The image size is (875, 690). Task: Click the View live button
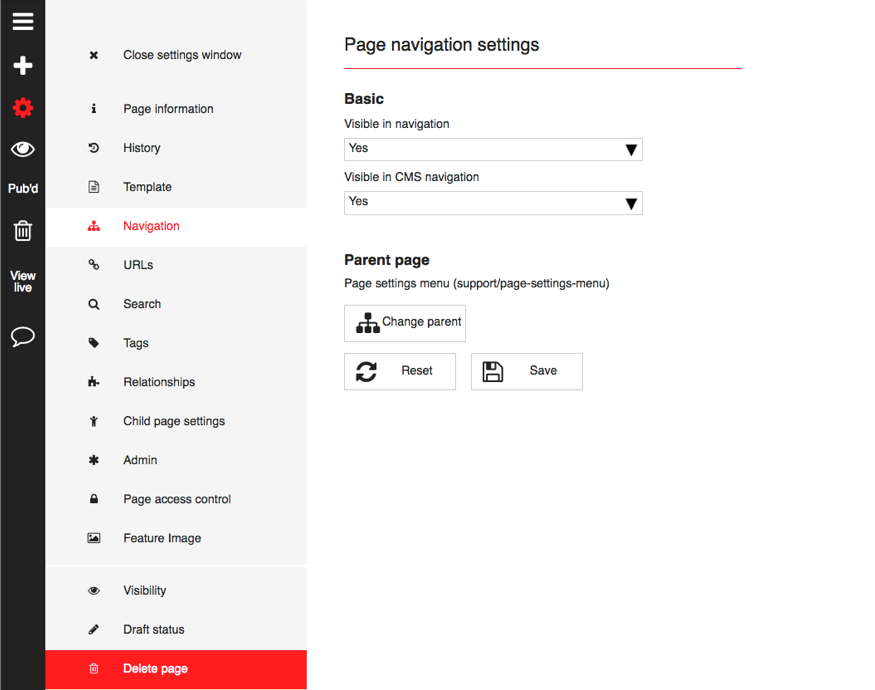(23, 281)
